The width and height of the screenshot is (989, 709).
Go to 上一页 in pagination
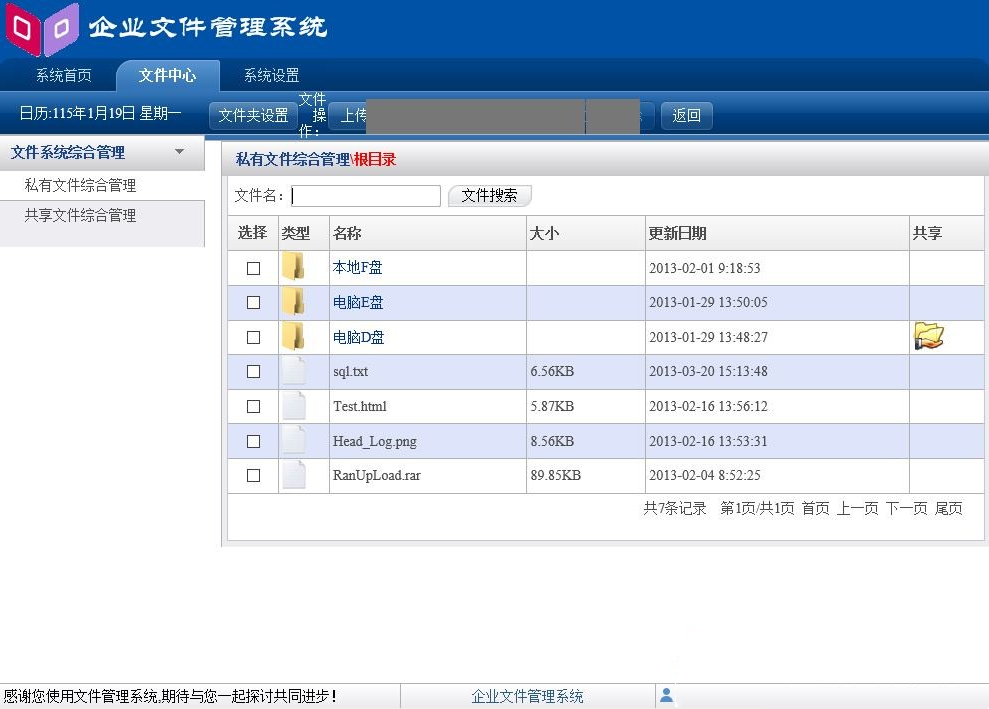pyautogui.click(x=857, y=508)
